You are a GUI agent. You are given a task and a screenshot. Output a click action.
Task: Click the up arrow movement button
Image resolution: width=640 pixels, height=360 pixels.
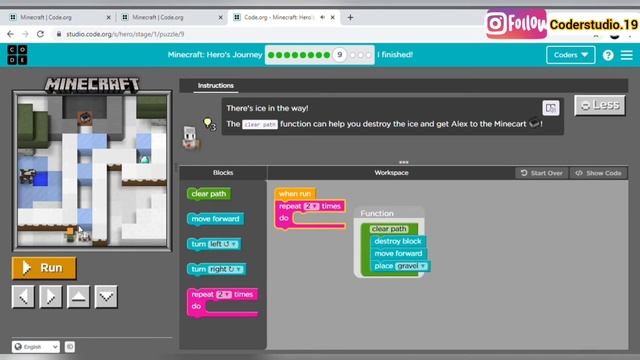coord(78,296)
